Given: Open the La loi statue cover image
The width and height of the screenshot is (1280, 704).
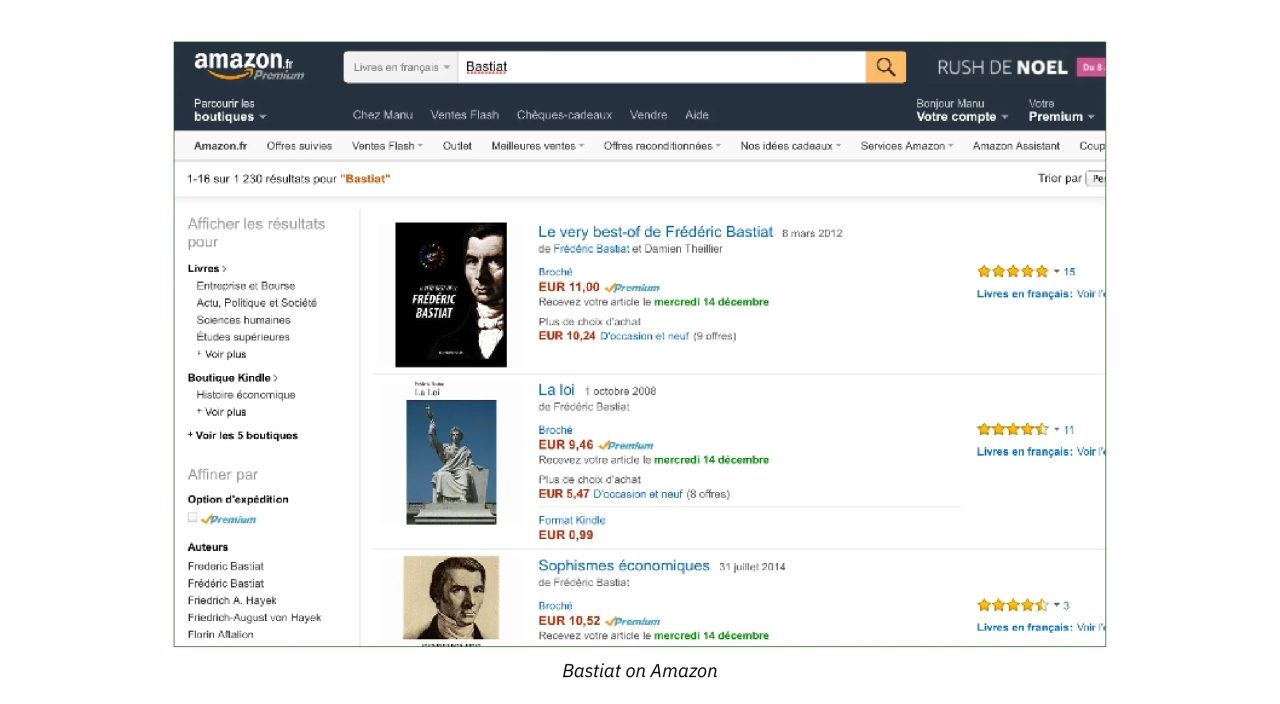Looking at the screenshot, I should coord(451,461).
